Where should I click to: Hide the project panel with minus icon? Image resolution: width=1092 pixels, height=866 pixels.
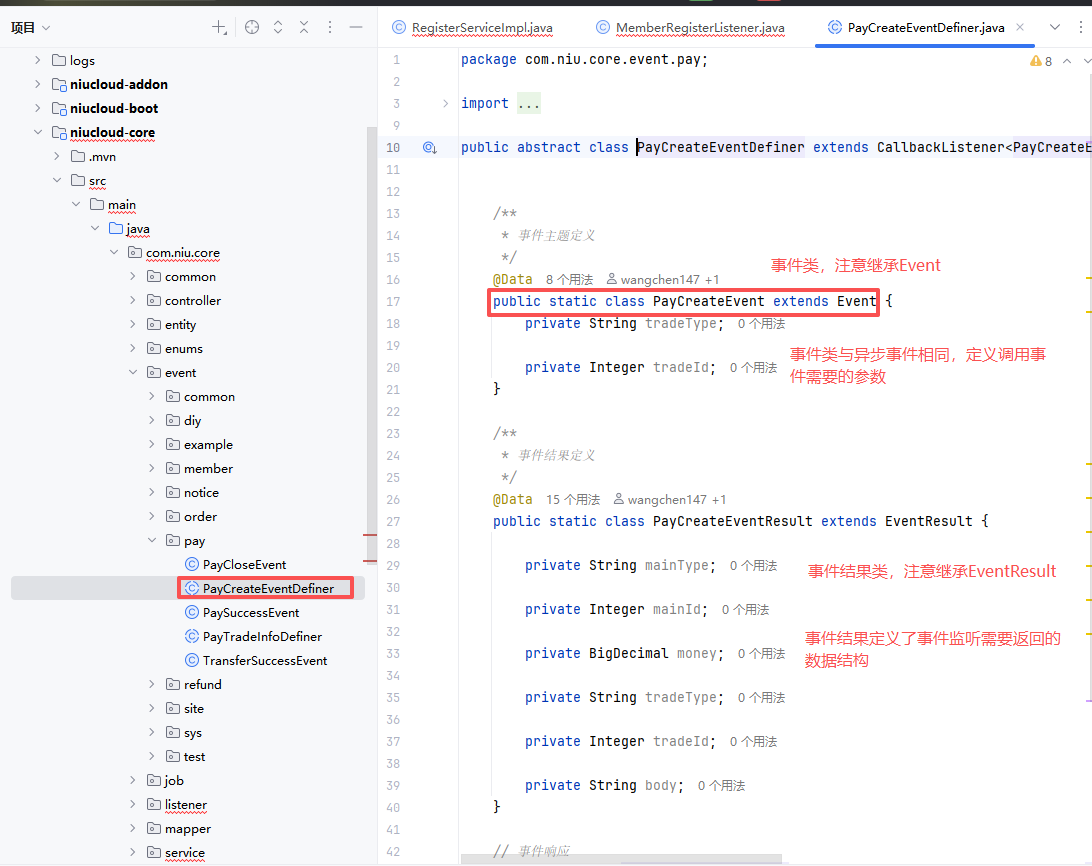[x=355, y=28]
